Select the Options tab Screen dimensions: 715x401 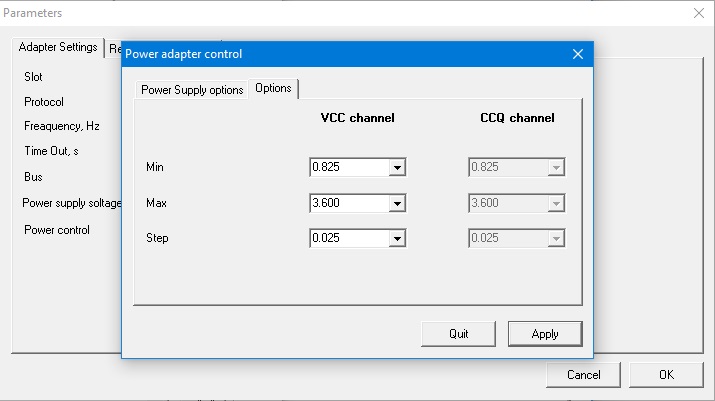point(273,88)
